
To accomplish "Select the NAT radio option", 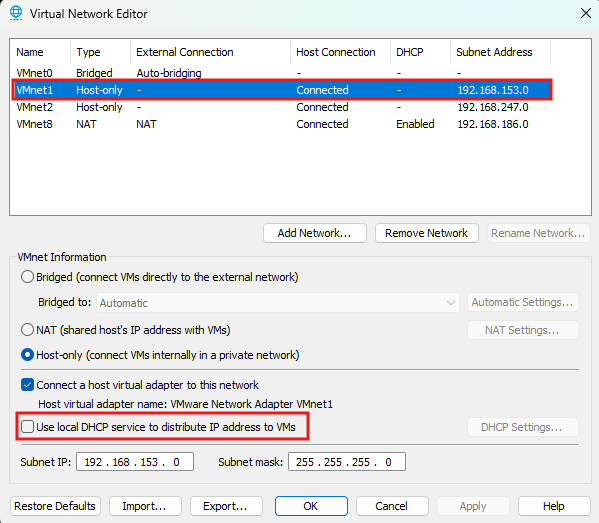I will (x=27, y=329).
